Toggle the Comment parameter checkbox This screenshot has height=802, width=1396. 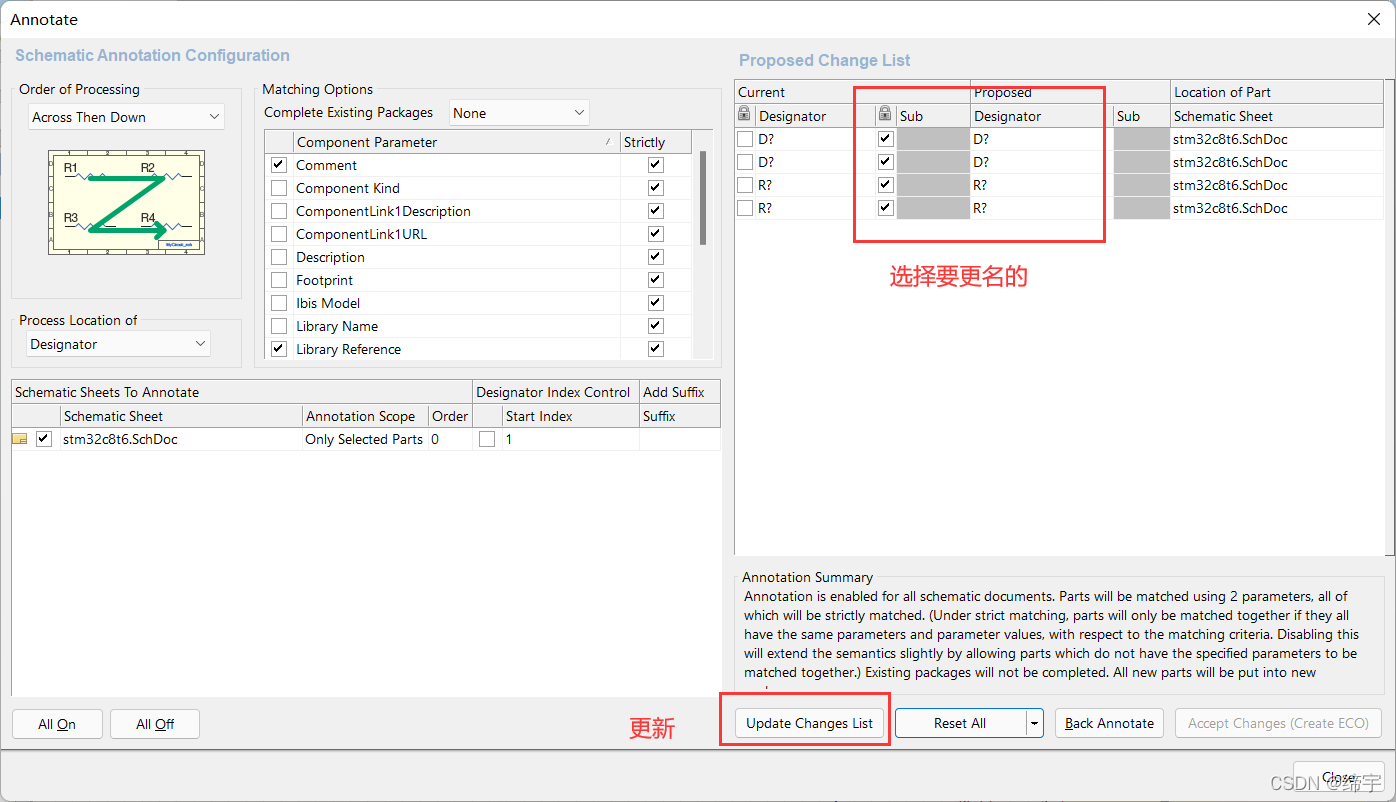click(279, 165)
